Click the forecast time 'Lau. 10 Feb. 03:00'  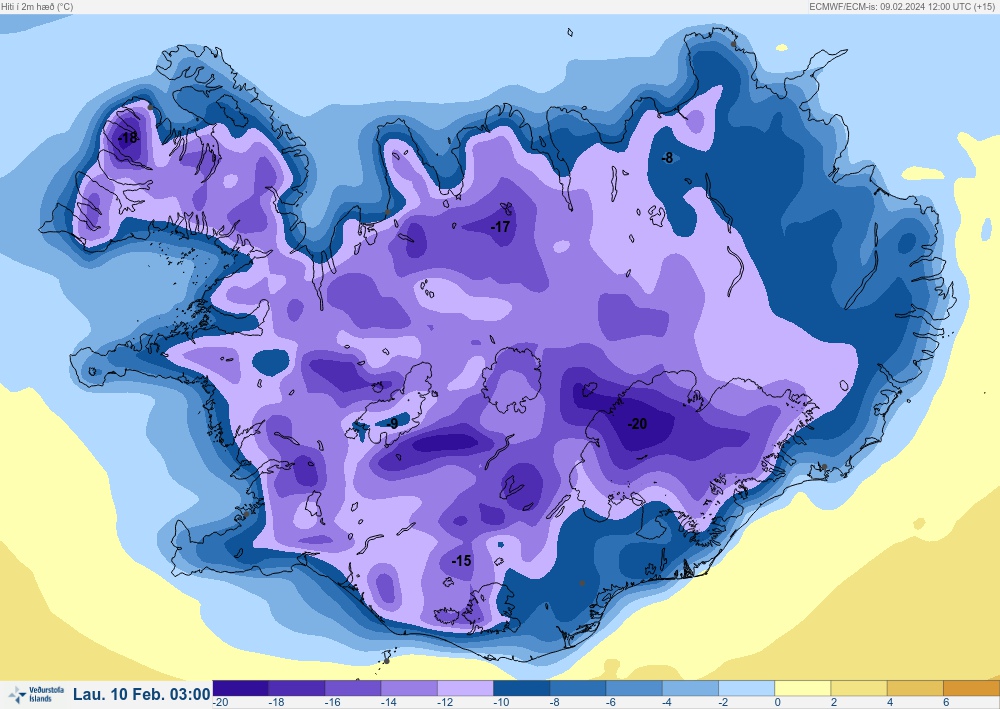142,694
